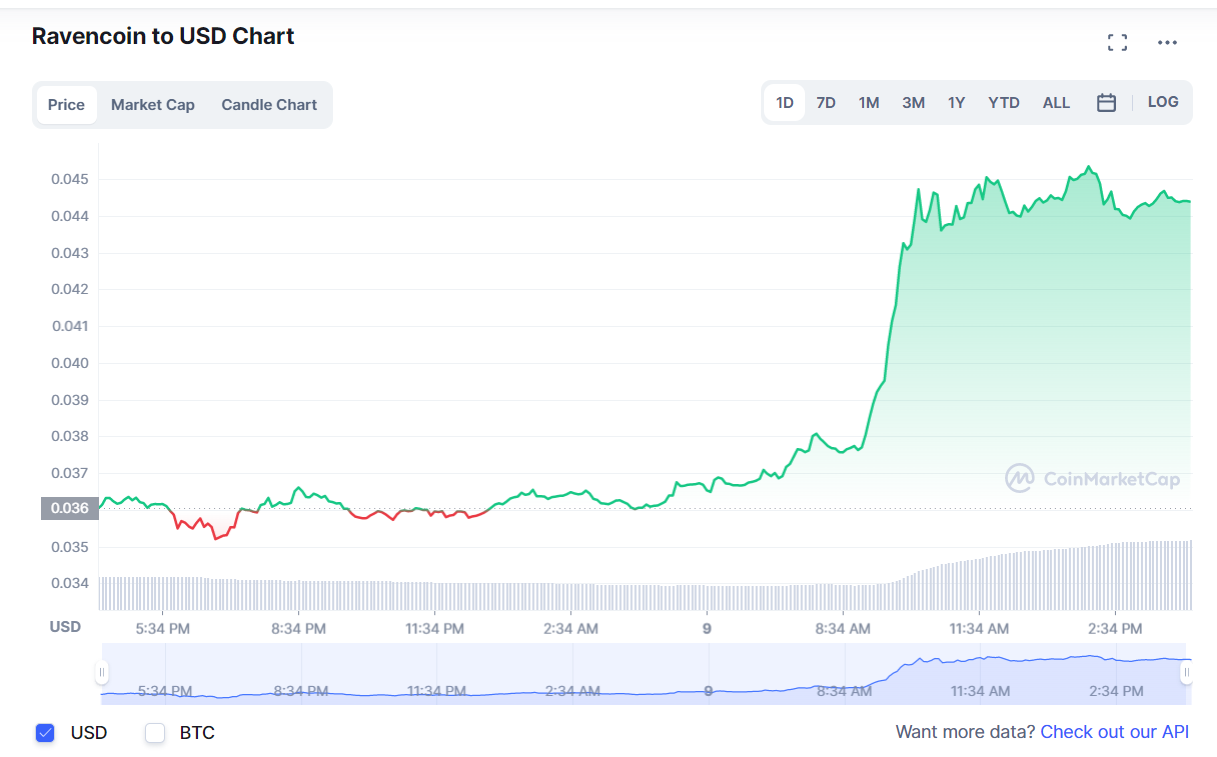Viewport: 1217px width, 757px height.
Task: Click the 0.038 y-axis label
Action: click(x=70, y=436)
